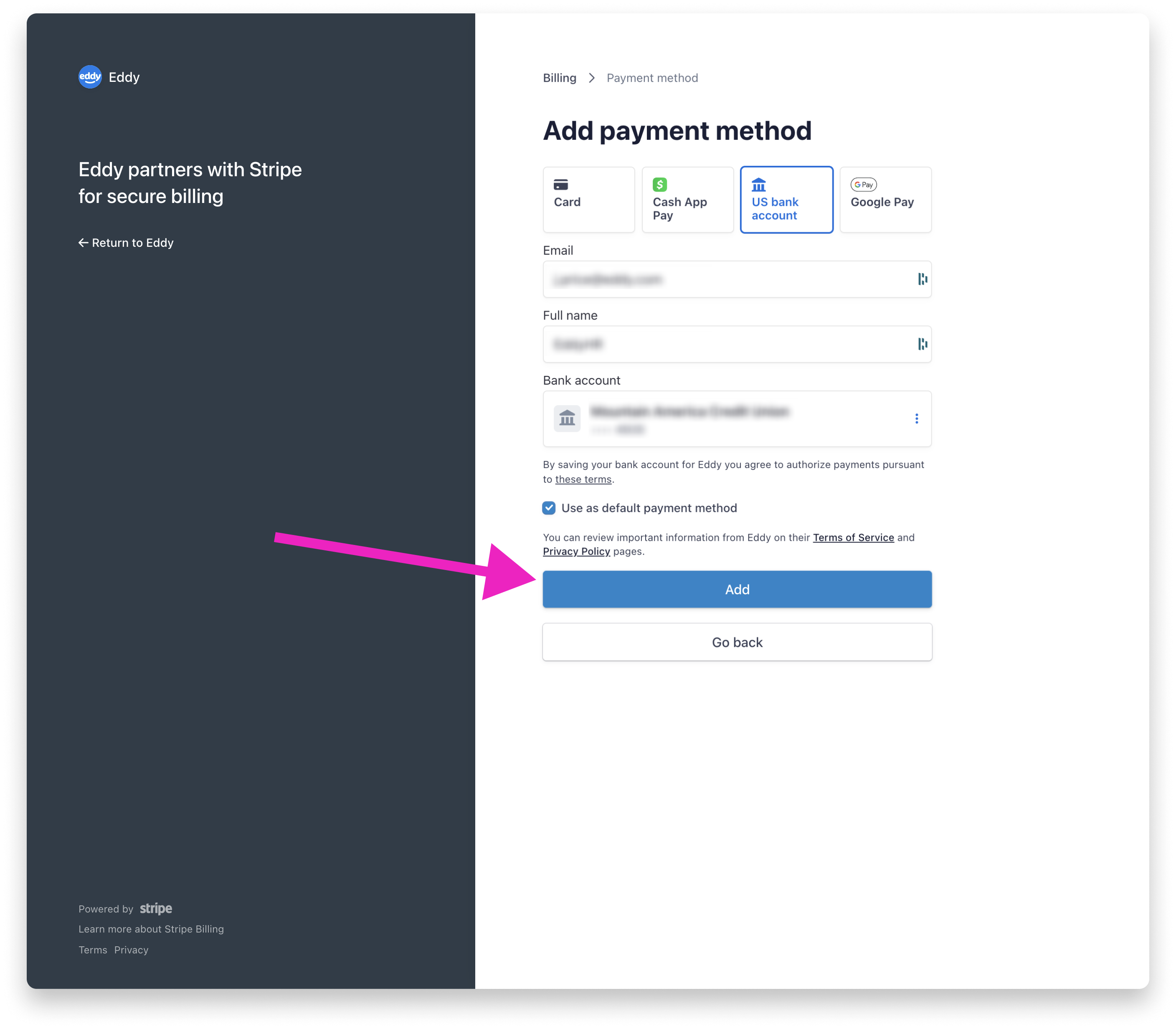Screen dimensions: 1176x1029
Task: Select the Cash App Pay tab
Action: click(687, 200)
